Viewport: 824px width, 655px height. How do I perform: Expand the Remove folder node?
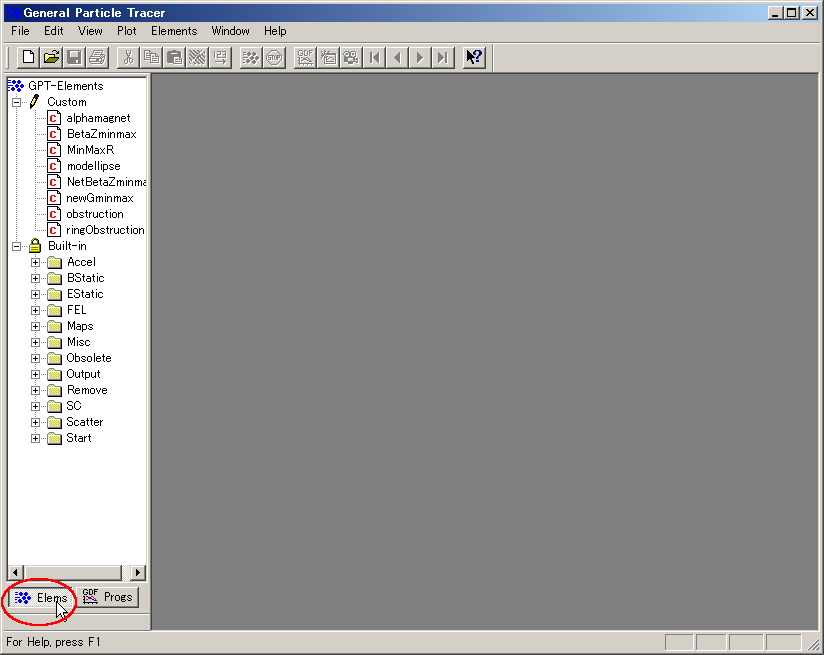[35, 390]
